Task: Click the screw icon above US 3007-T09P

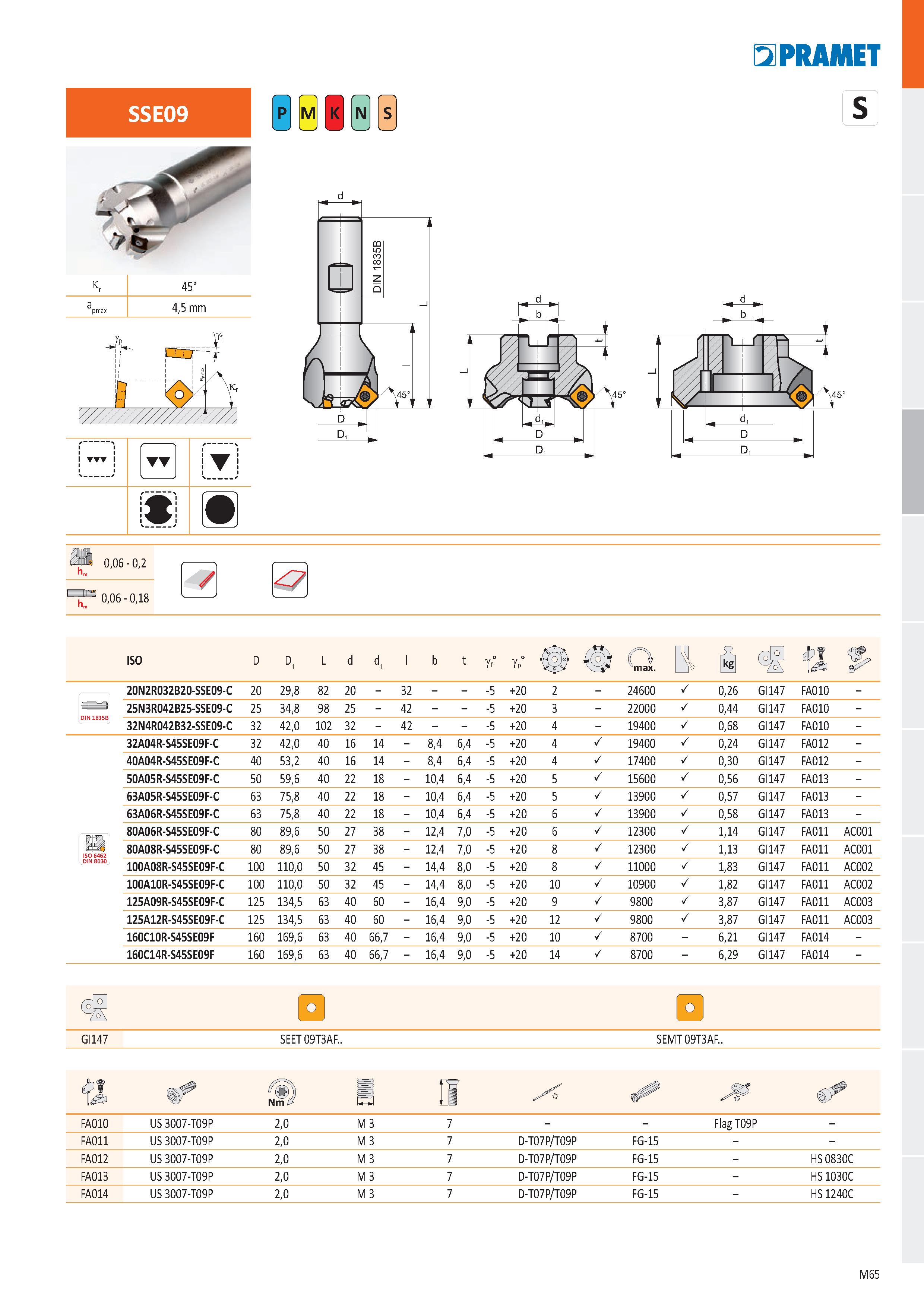Action: [181, 1092]
